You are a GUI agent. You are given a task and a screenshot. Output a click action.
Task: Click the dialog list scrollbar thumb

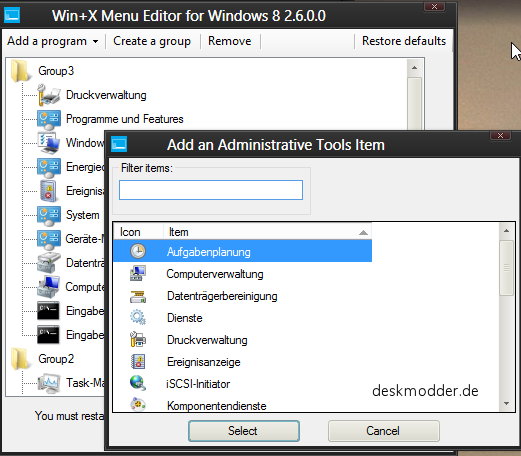[506, 268]
